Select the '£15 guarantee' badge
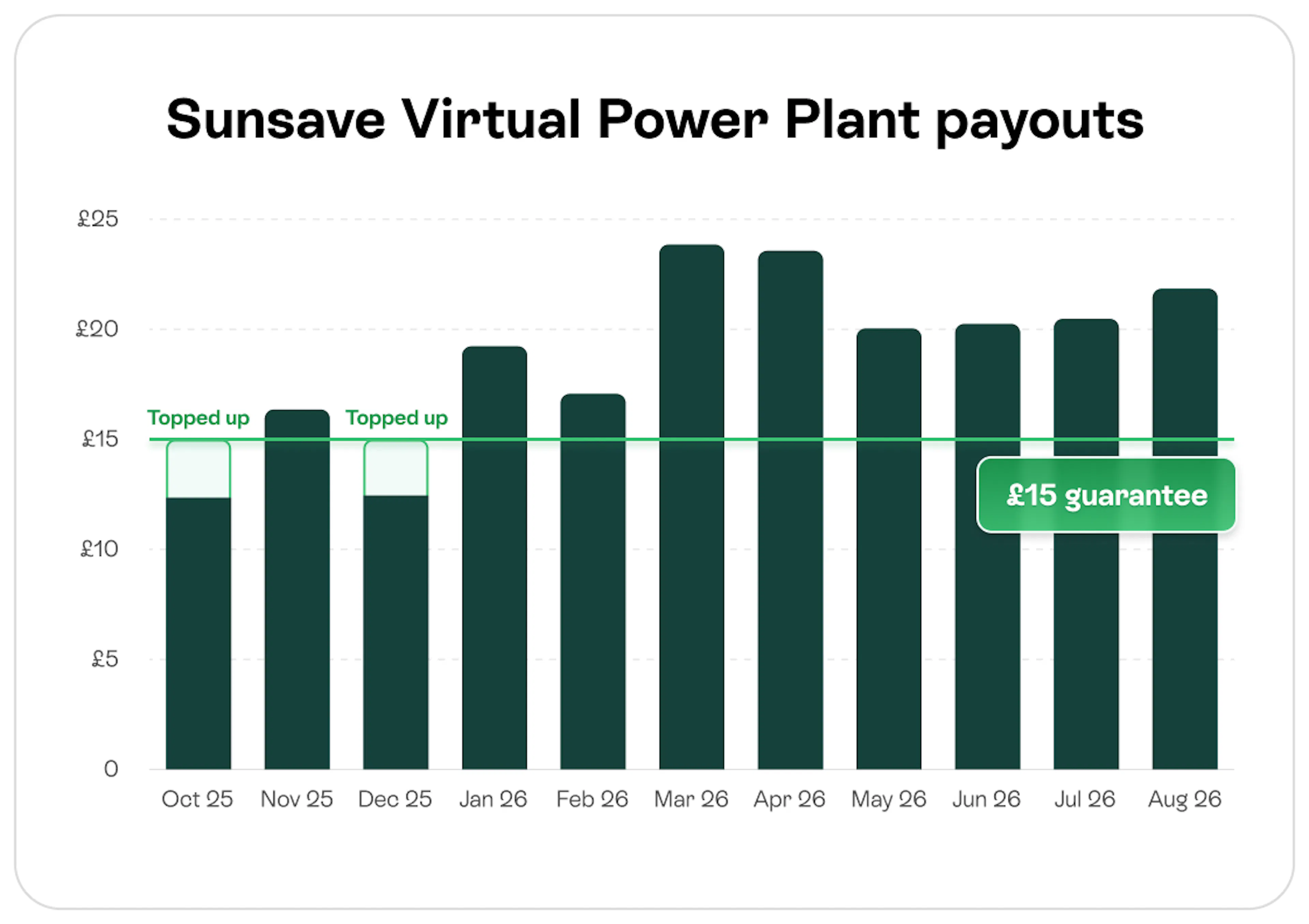Screen dimensions: 1309x924 click(1106, 495)
